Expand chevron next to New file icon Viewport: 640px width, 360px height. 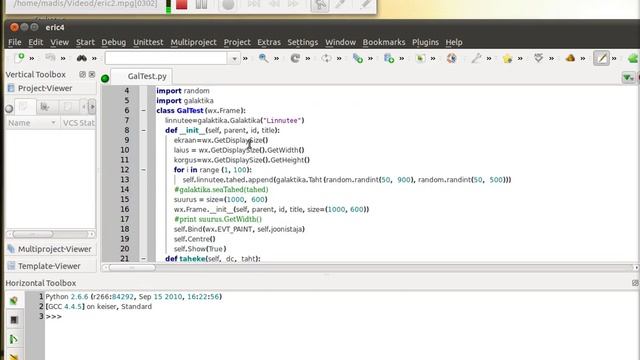tap(31, 59)
